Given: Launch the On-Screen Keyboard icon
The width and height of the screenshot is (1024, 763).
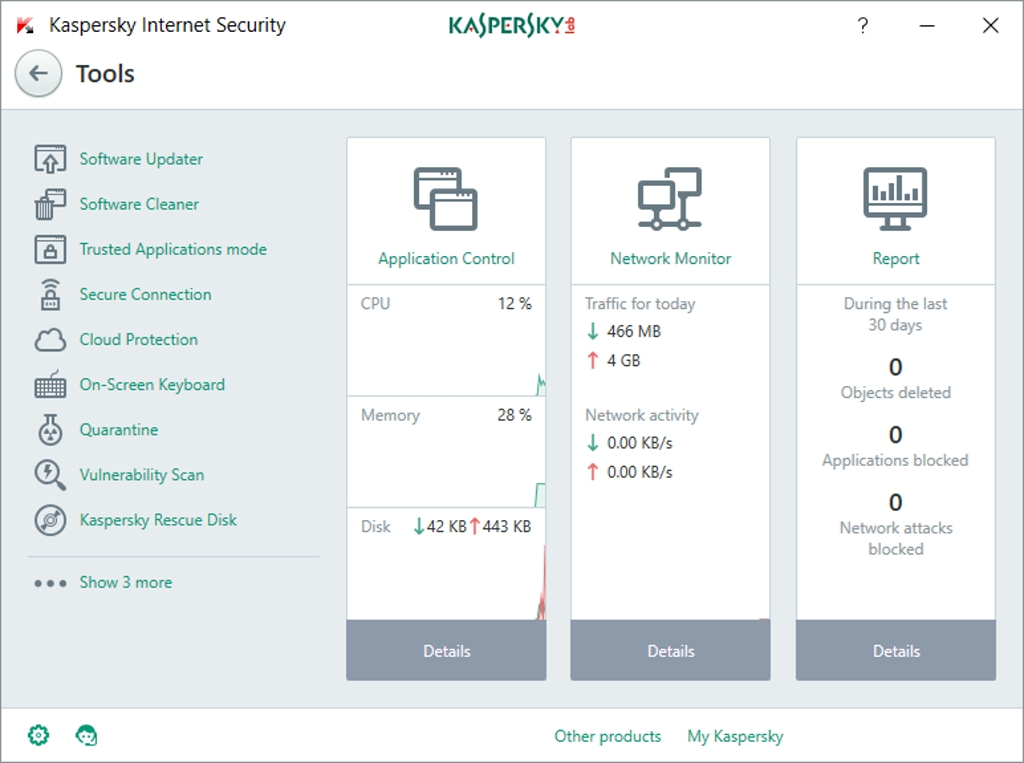Looking at the screenshot, I should coord(50,385).
